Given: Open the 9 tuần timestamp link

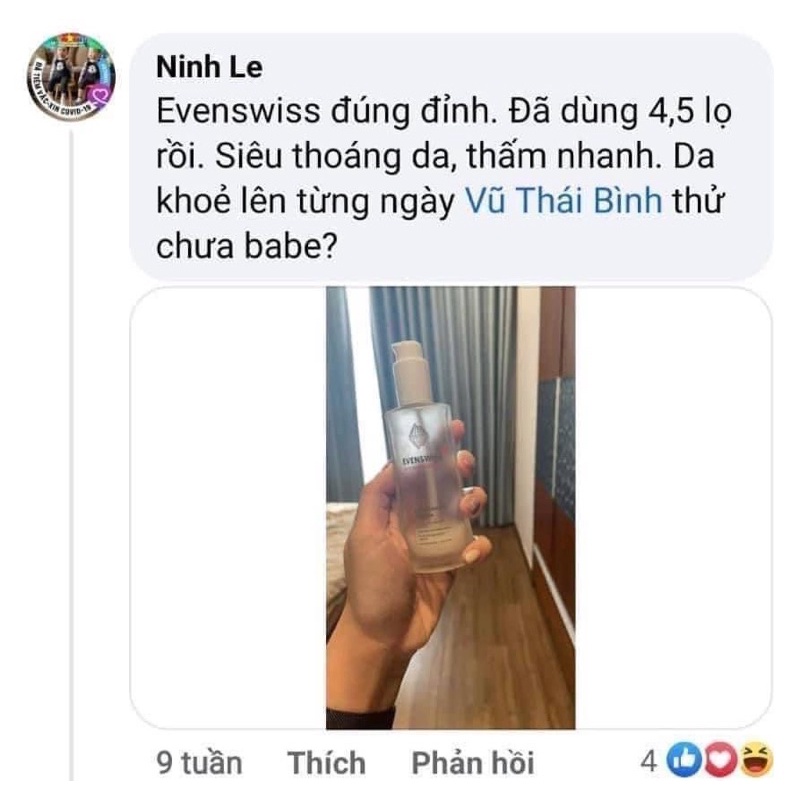Looking at the screenshot, I should pos(199,763).
